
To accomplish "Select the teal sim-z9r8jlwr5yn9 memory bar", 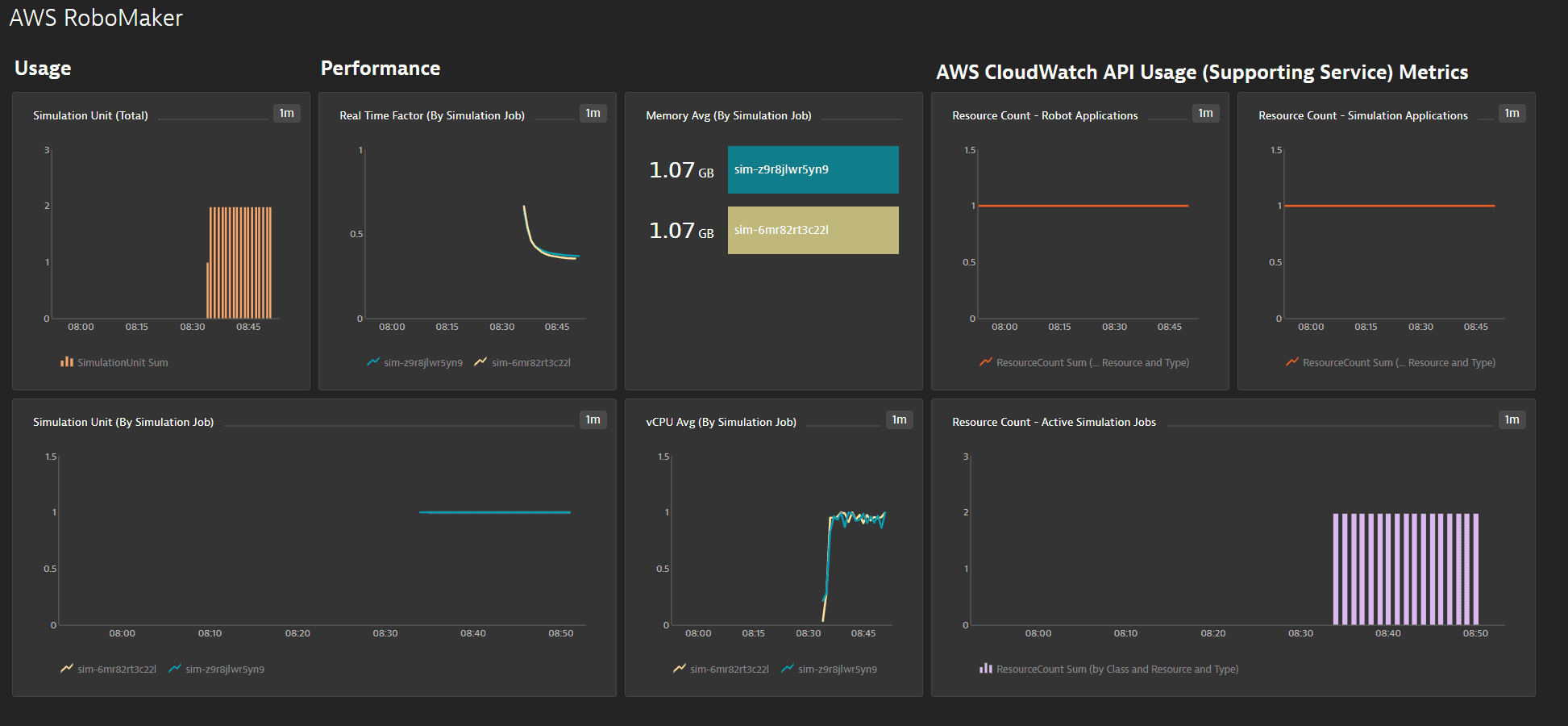I will (813, 169).
